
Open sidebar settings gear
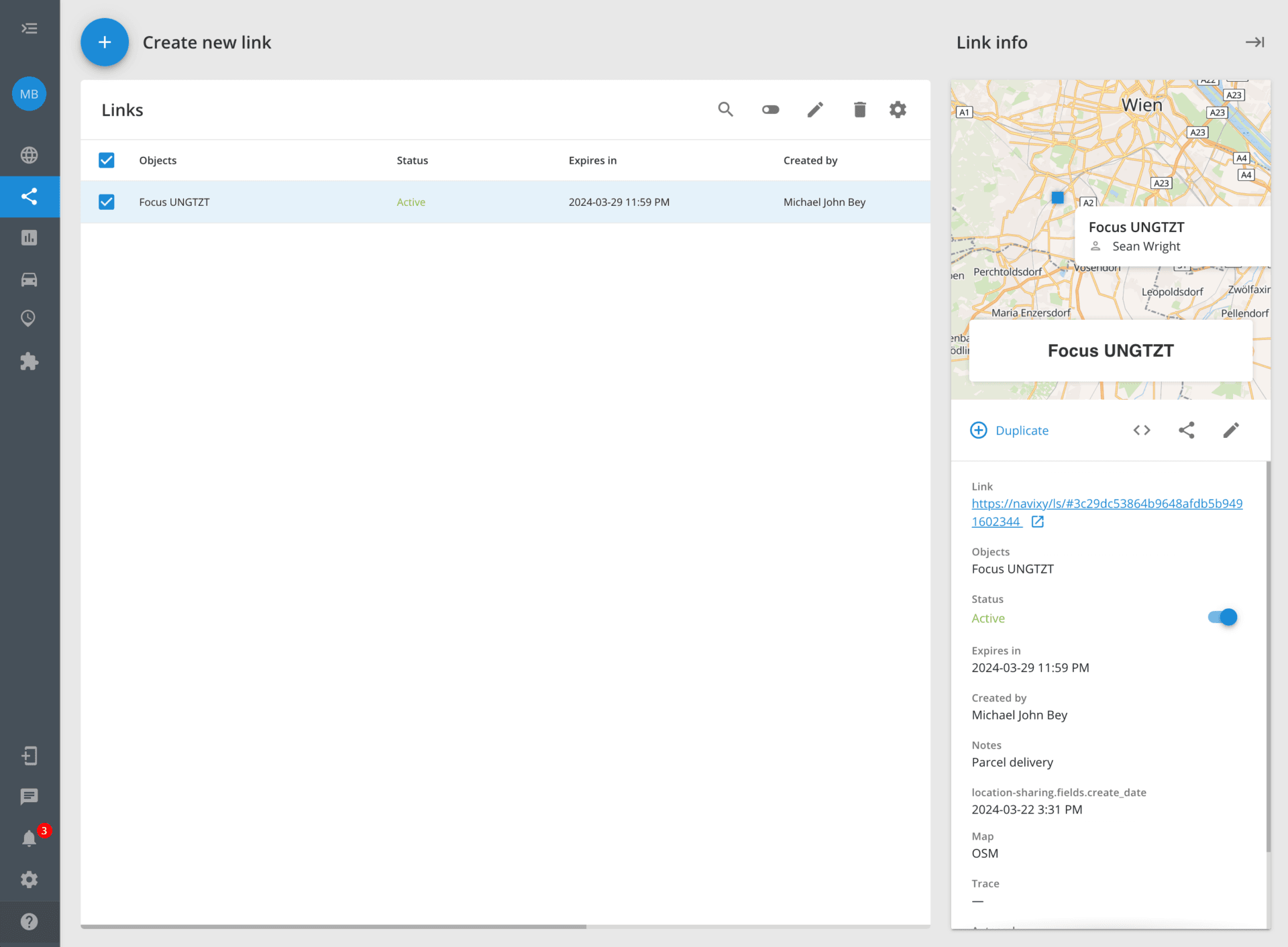(29, 879)
